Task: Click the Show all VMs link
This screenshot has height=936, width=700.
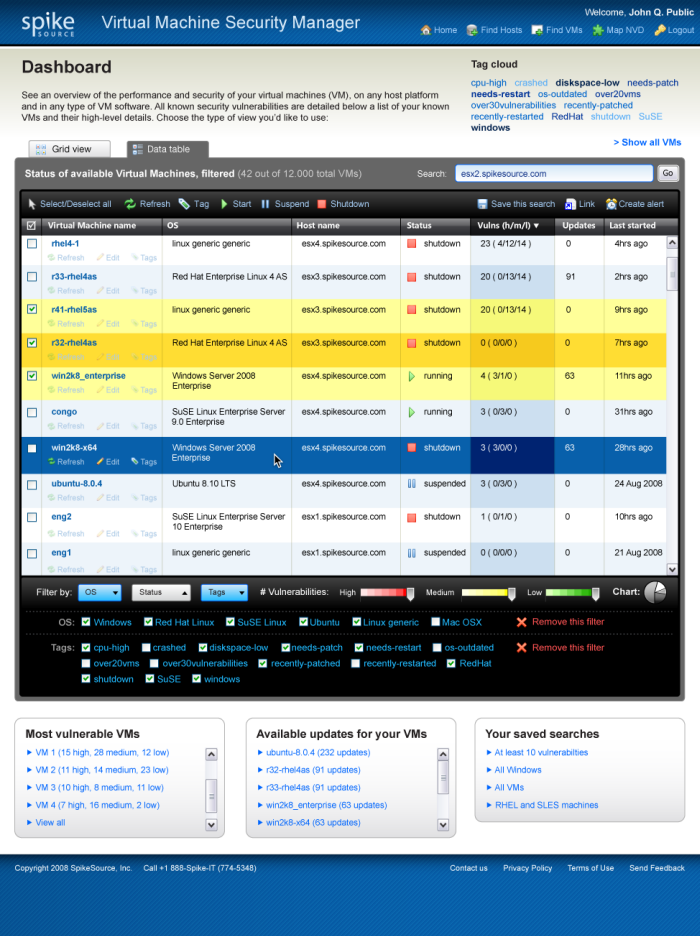Action: click(647, 143)
